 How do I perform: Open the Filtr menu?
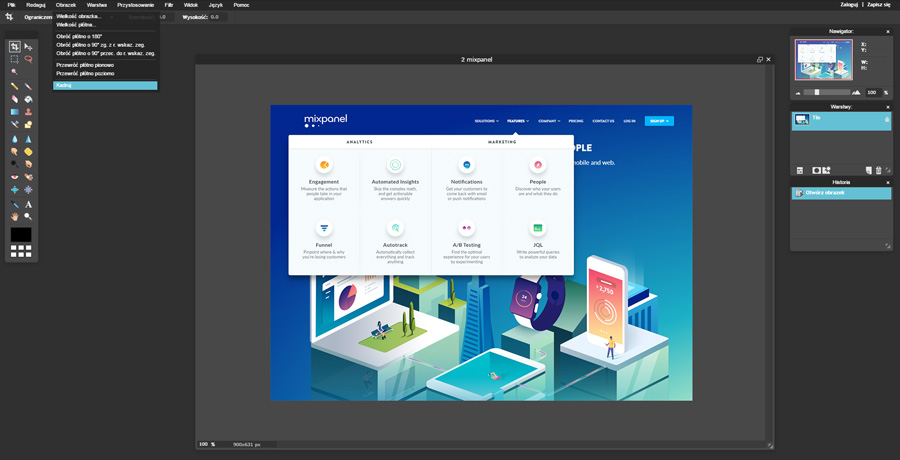[169, 5]
